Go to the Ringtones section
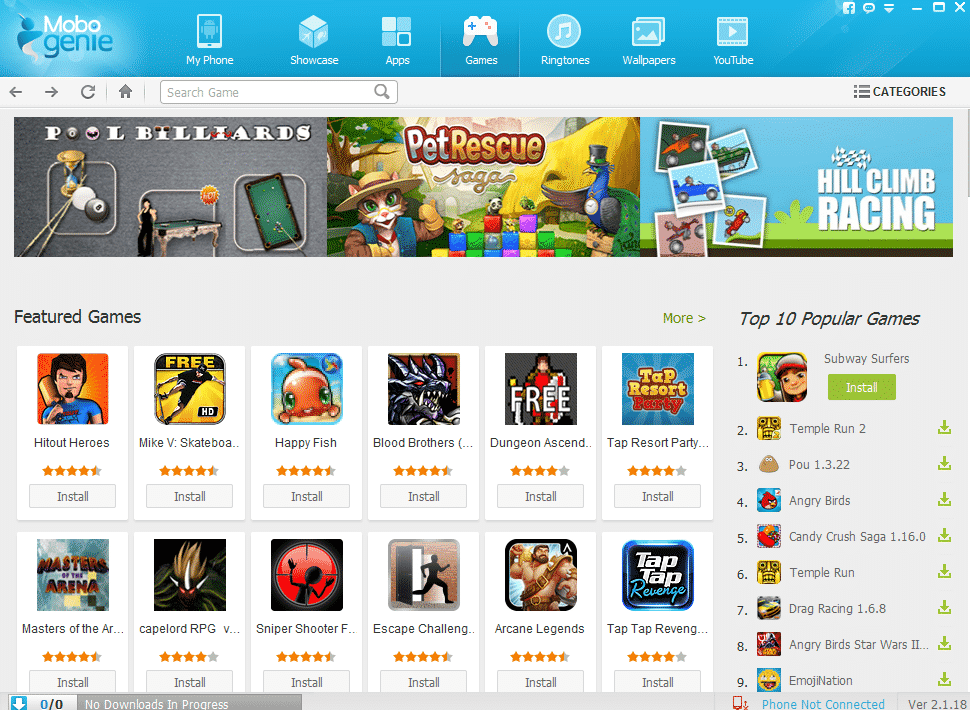Viewport: 970px width, 710px height. pos(565,39)
